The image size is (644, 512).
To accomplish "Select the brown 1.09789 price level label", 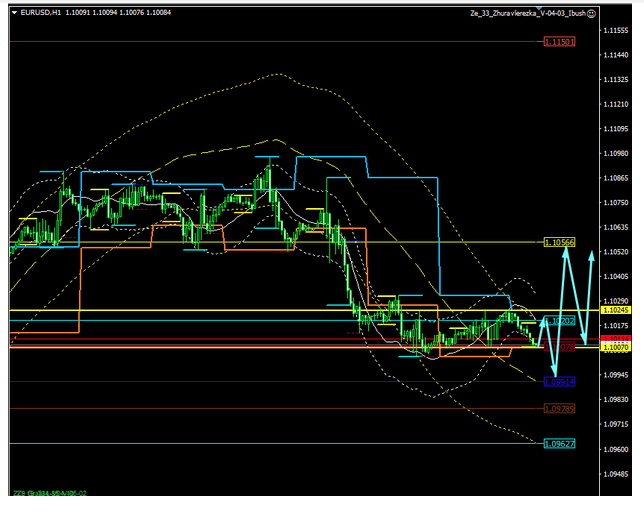I will (559, 408).
